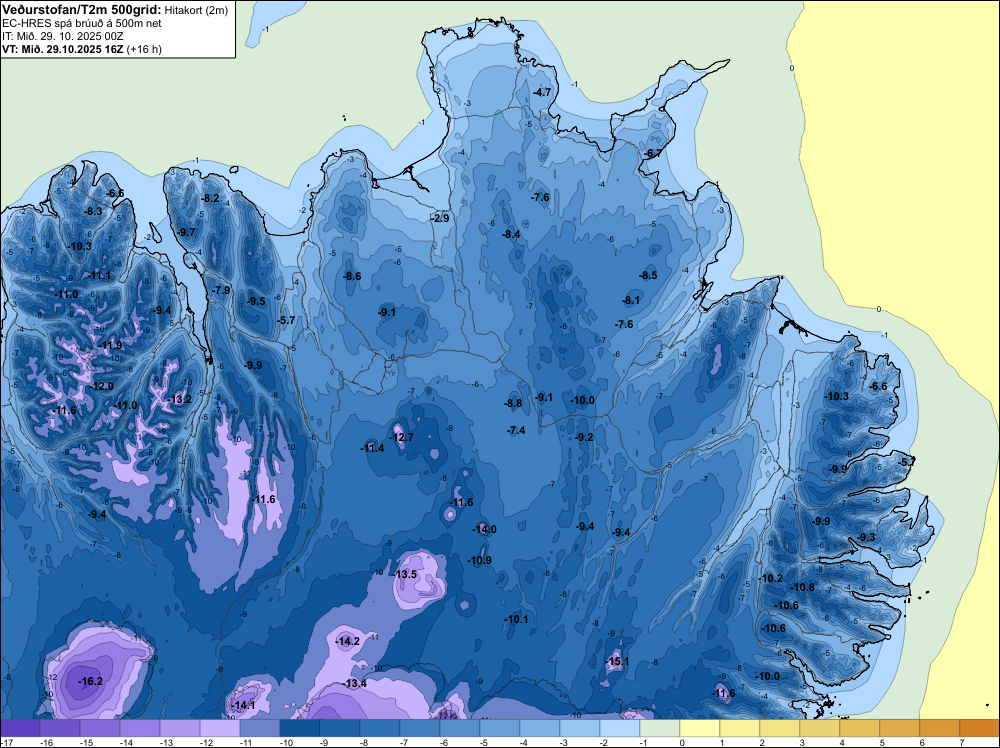Click the -8.4 temperature label
The image size is (1000, 748).
point(511,234)
